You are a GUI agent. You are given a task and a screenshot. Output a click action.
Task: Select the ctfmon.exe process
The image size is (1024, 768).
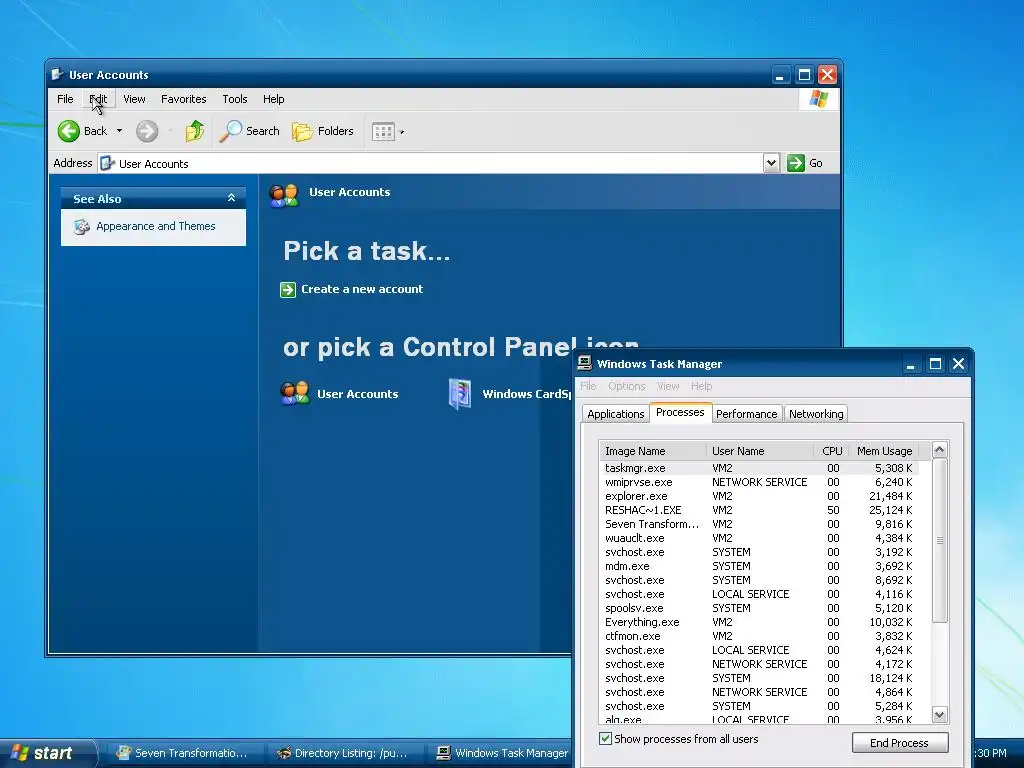[759, 636]
